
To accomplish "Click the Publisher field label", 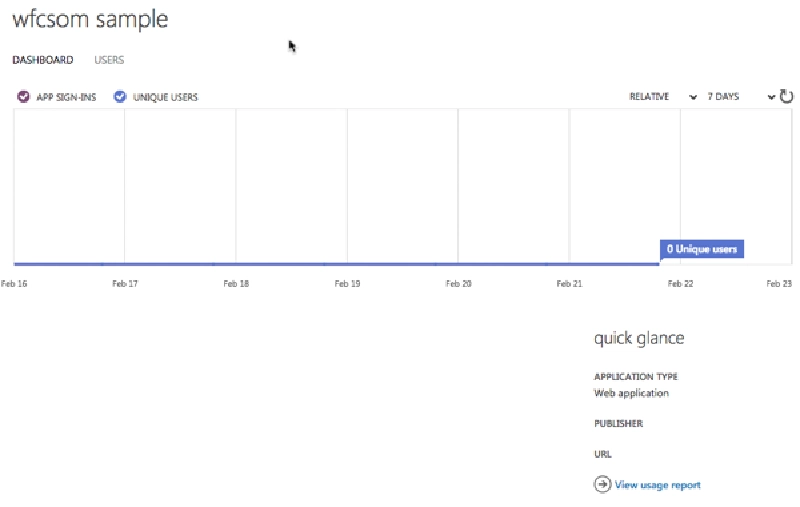I will 618,423.
